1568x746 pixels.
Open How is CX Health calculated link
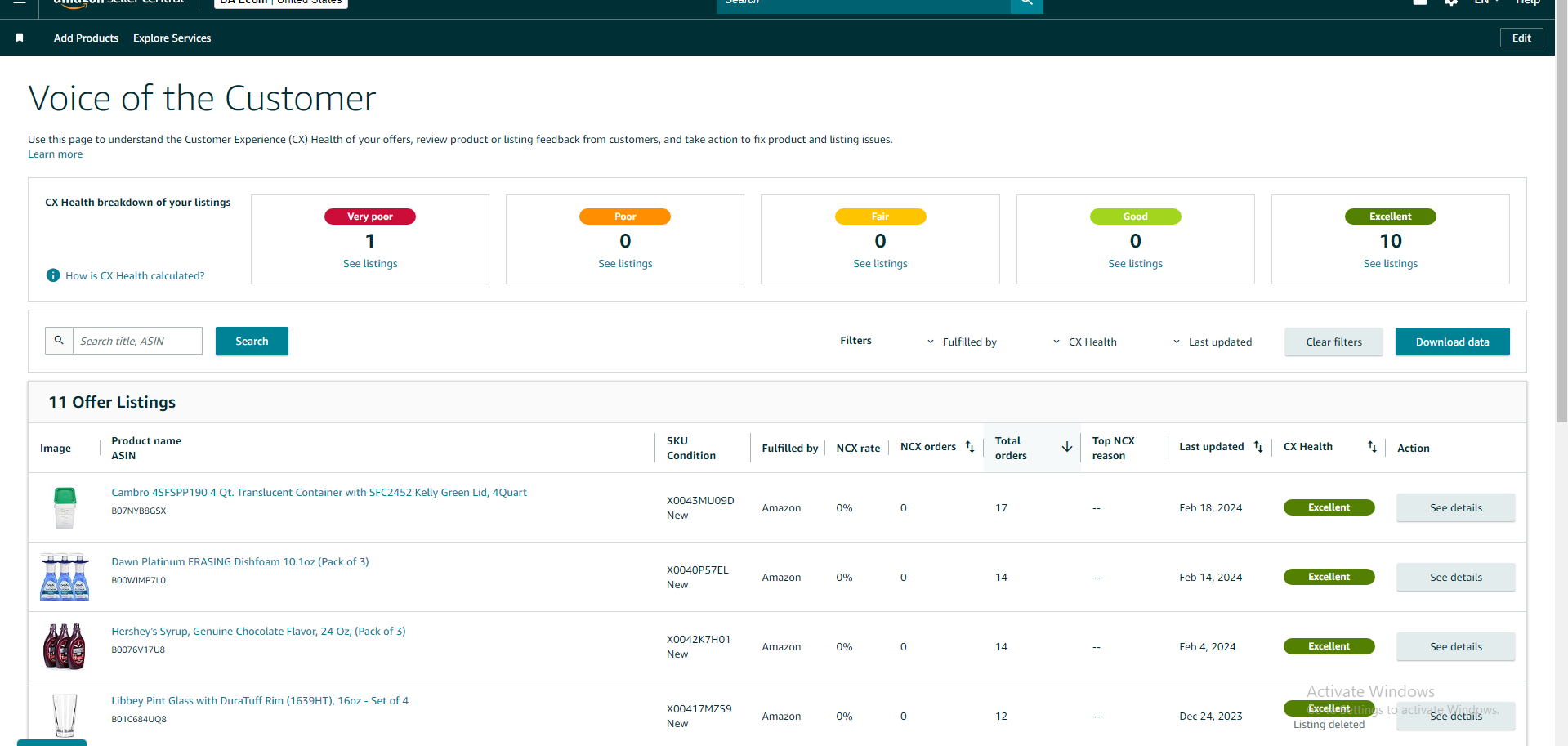[135, 276]
